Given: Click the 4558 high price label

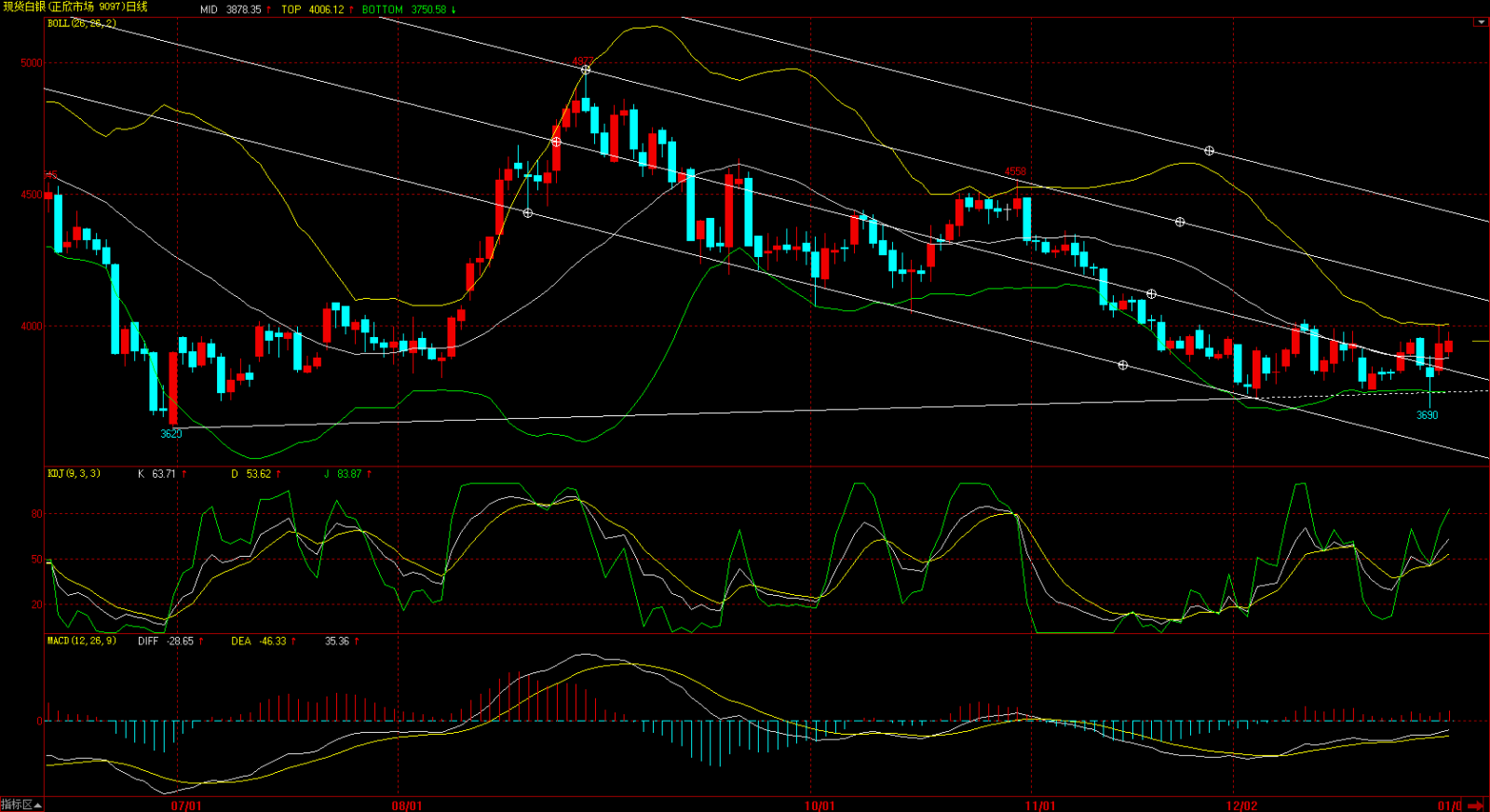Looking at the screenshot, I should [1015, 171].
